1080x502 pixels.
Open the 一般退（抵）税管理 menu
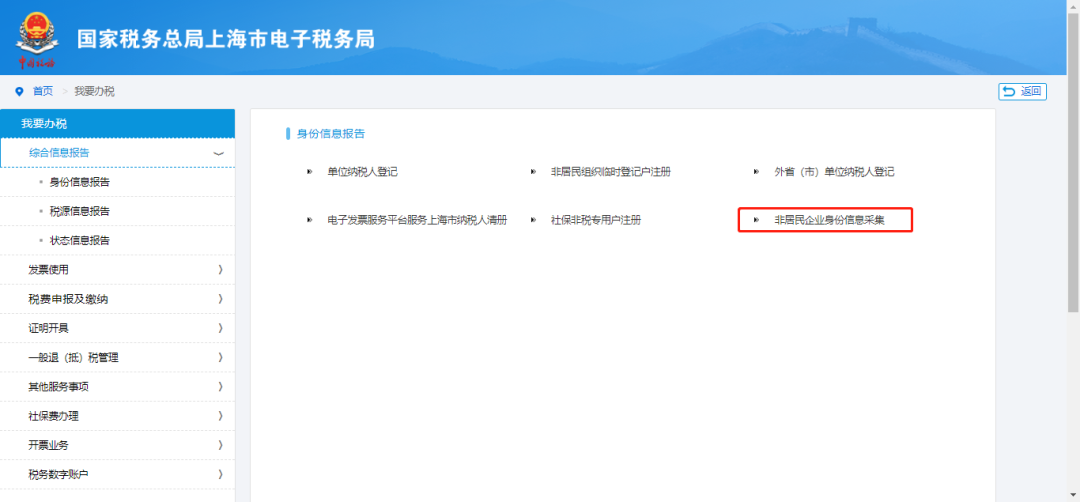click(117, 357)
